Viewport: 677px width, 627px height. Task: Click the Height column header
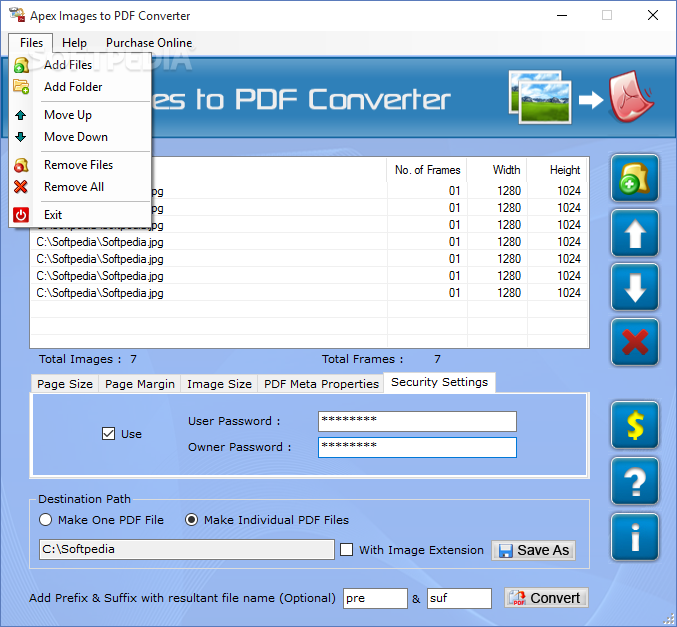pos(557,170)
